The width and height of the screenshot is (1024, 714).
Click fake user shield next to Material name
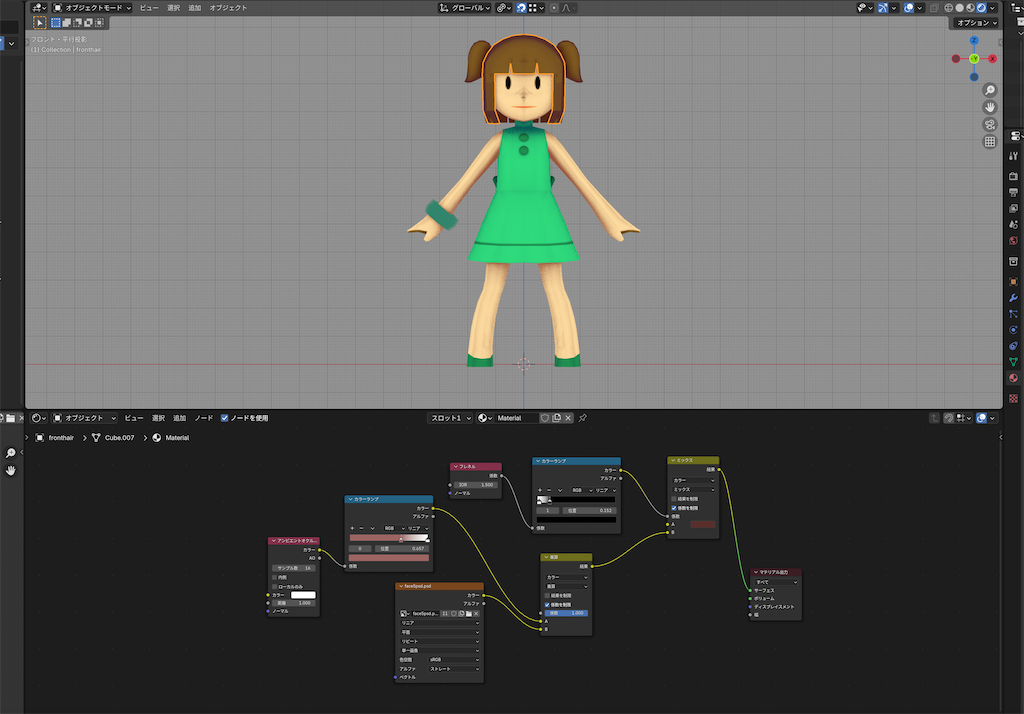545,418
